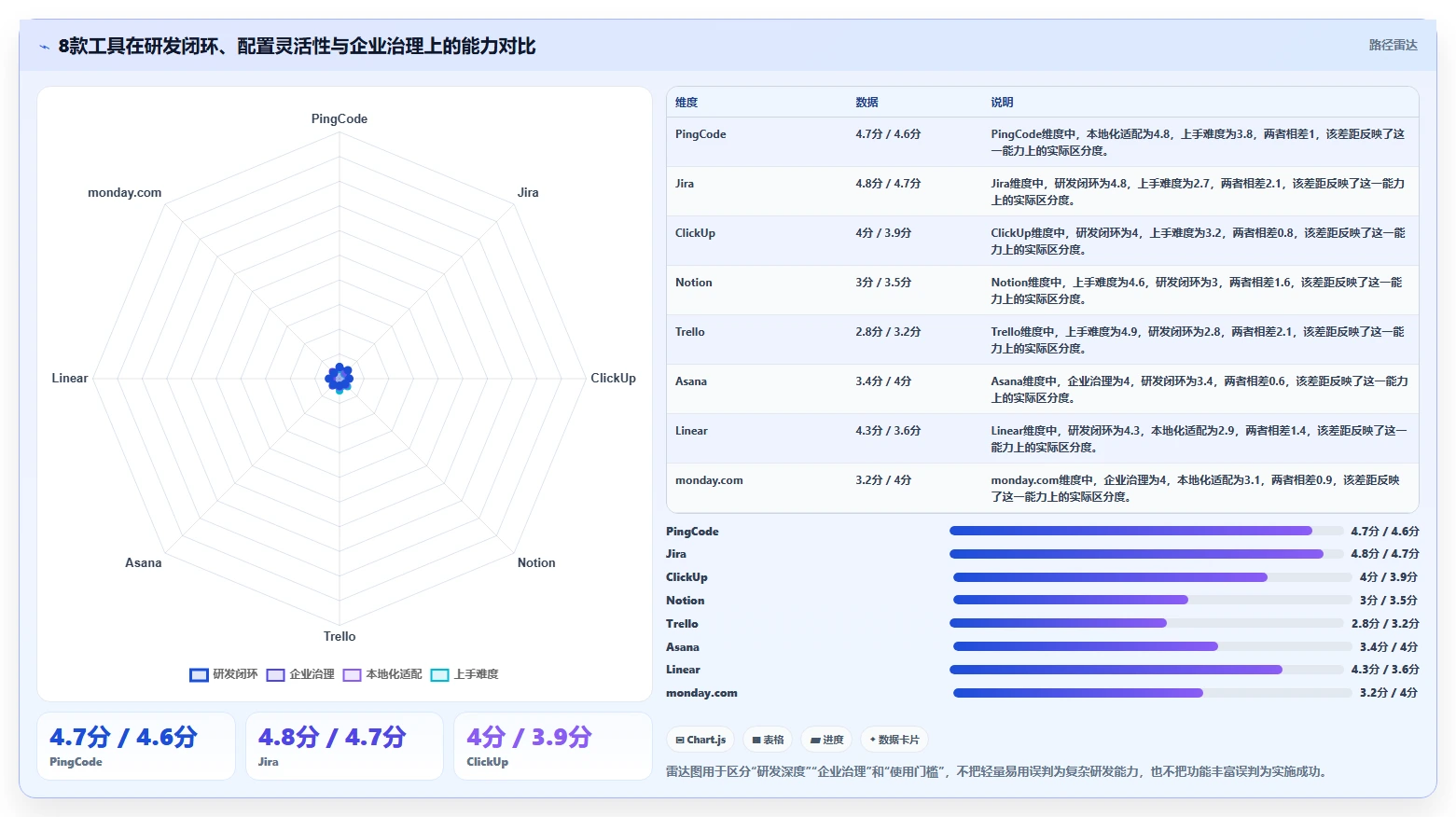Click the Linear axis label on the radar
Image resolution: width=1456 pixels, height=817 pixels.
click(x=70, y=379)
